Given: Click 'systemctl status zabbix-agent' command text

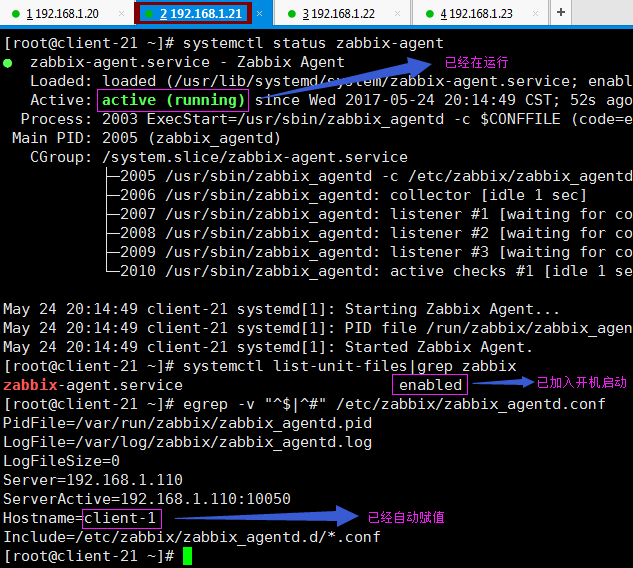Looking at the screenshot, I should coord(313,43).
